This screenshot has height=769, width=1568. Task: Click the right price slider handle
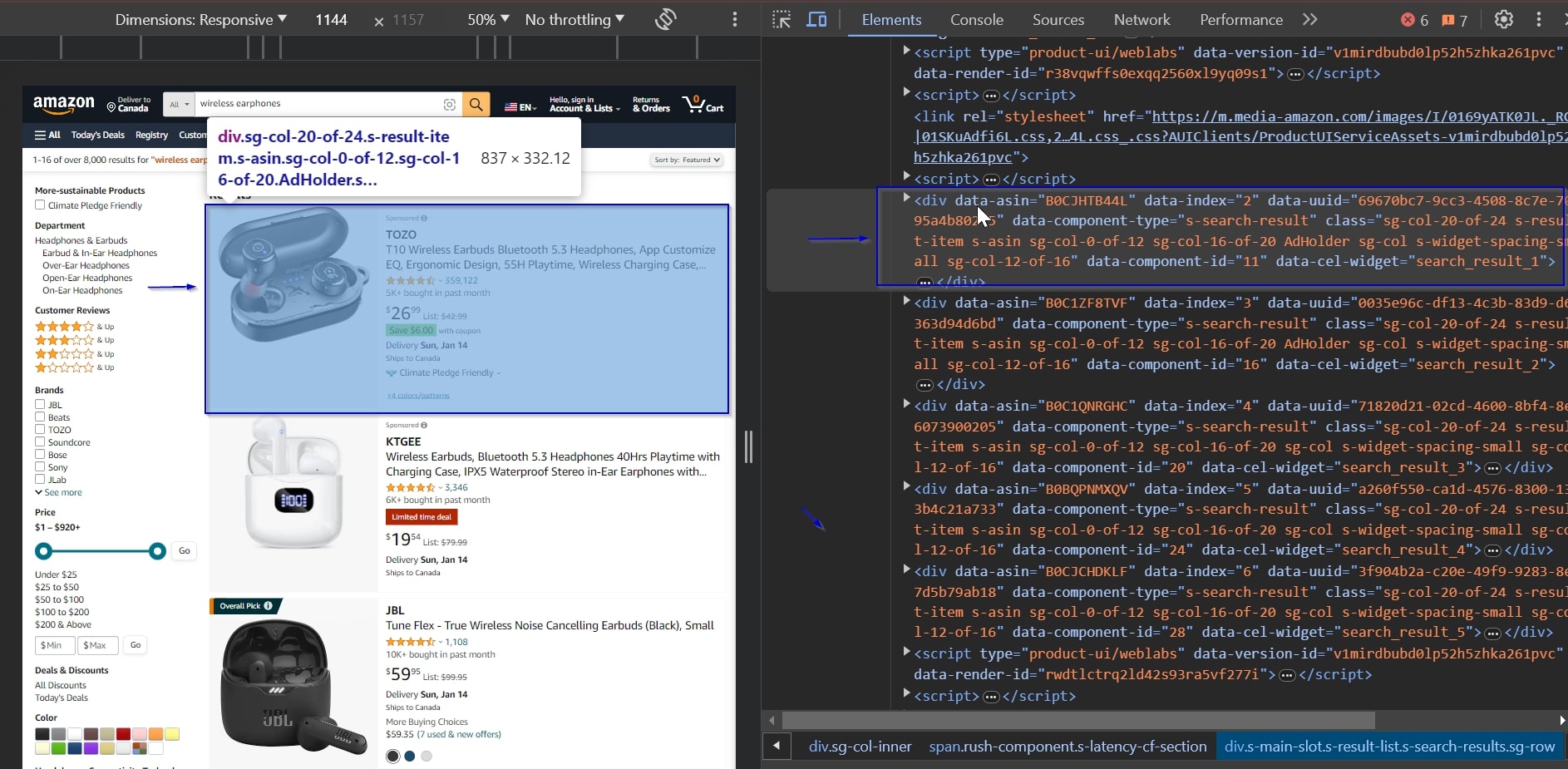click(x=157, y=551)
